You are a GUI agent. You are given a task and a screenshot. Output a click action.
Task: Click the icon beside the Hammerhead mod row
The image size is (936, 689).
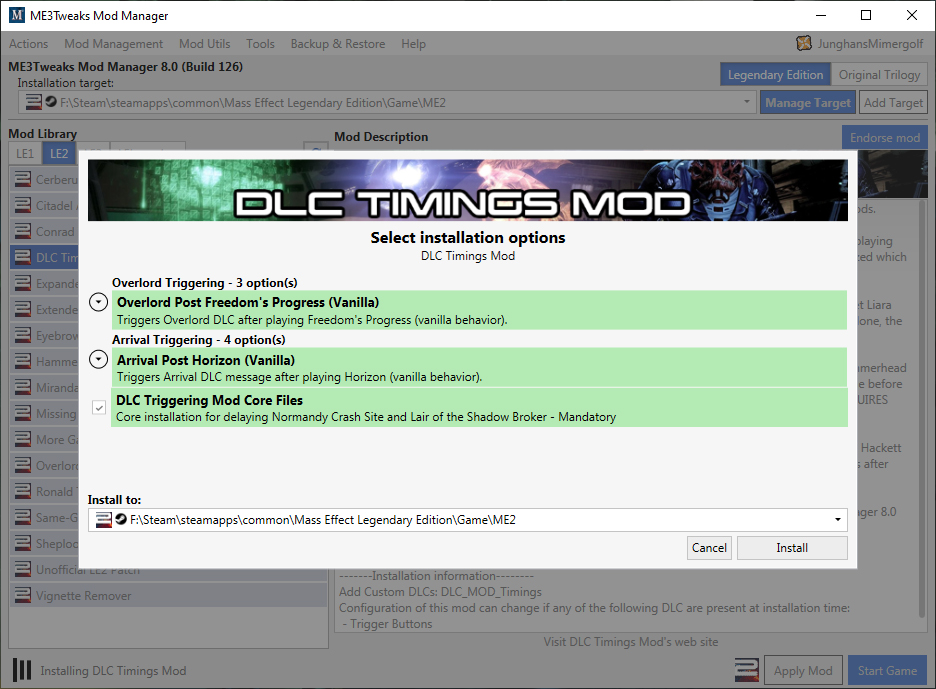23,361
